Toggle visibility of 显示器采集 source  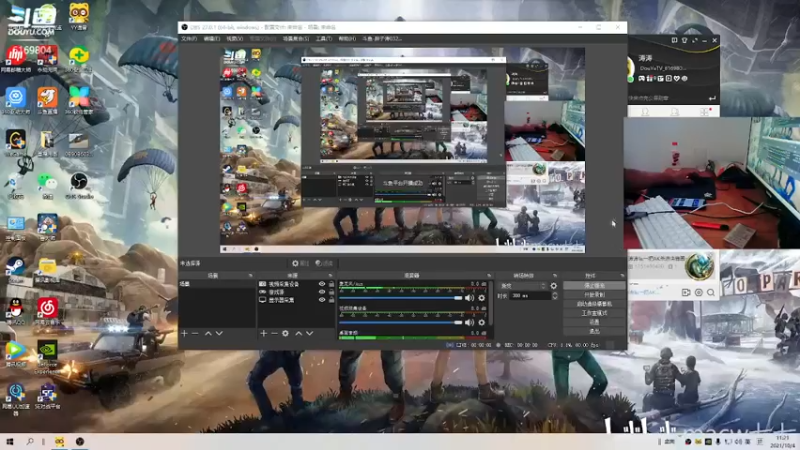coord(321,300)
